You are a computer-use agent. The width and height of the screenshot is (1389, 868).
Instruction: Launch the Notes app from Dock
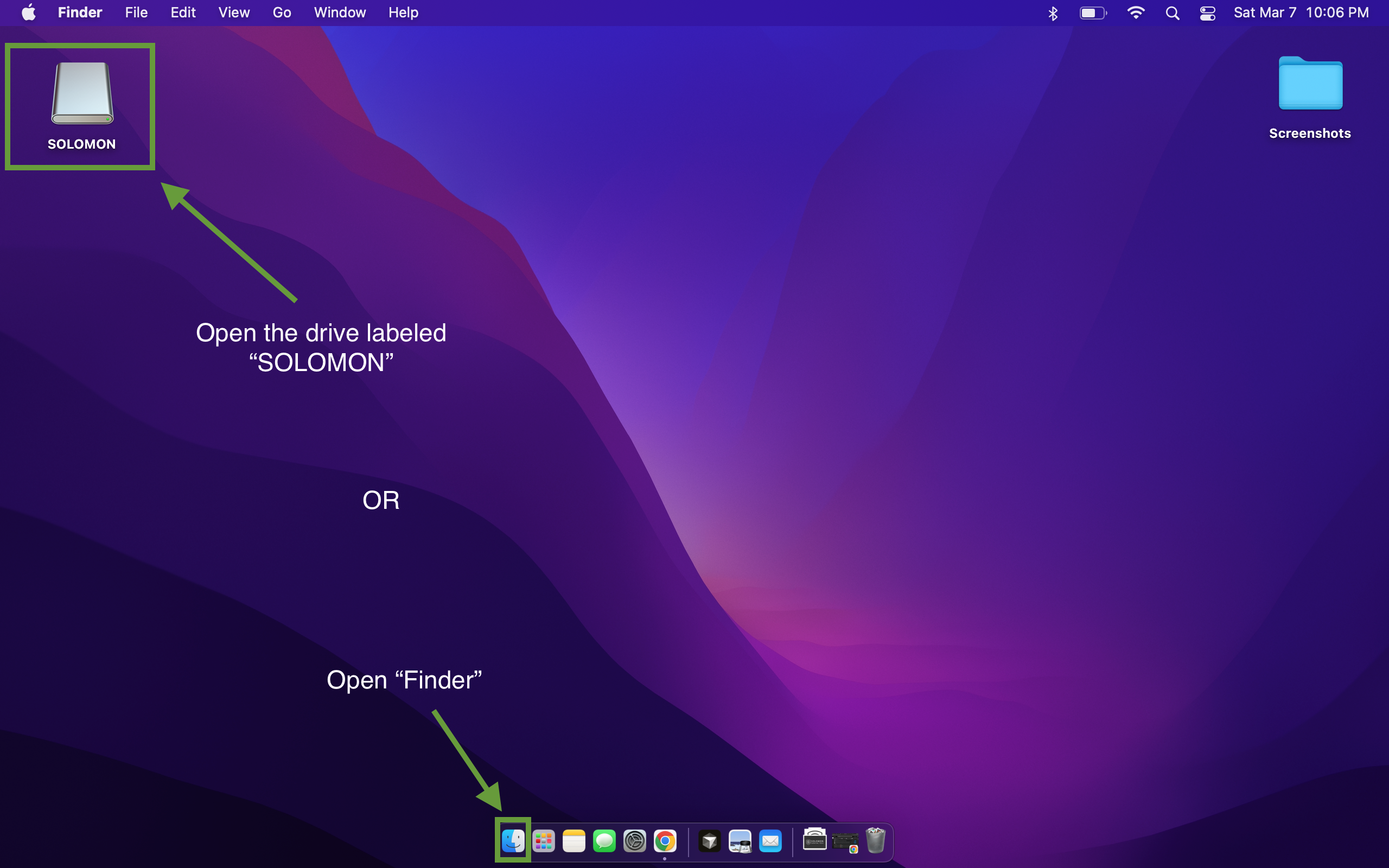pos(574,841)
